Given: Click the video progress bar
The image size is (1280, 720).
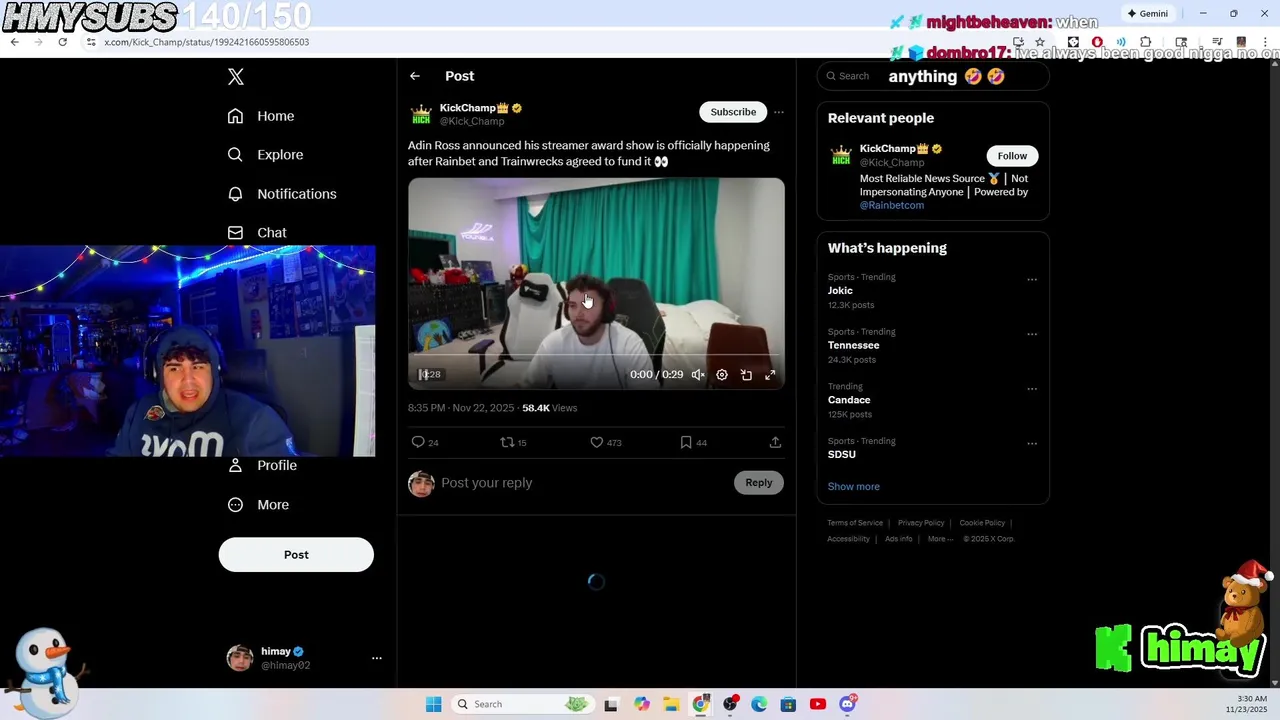Looking at the screenshot, I should pos(596,355).
